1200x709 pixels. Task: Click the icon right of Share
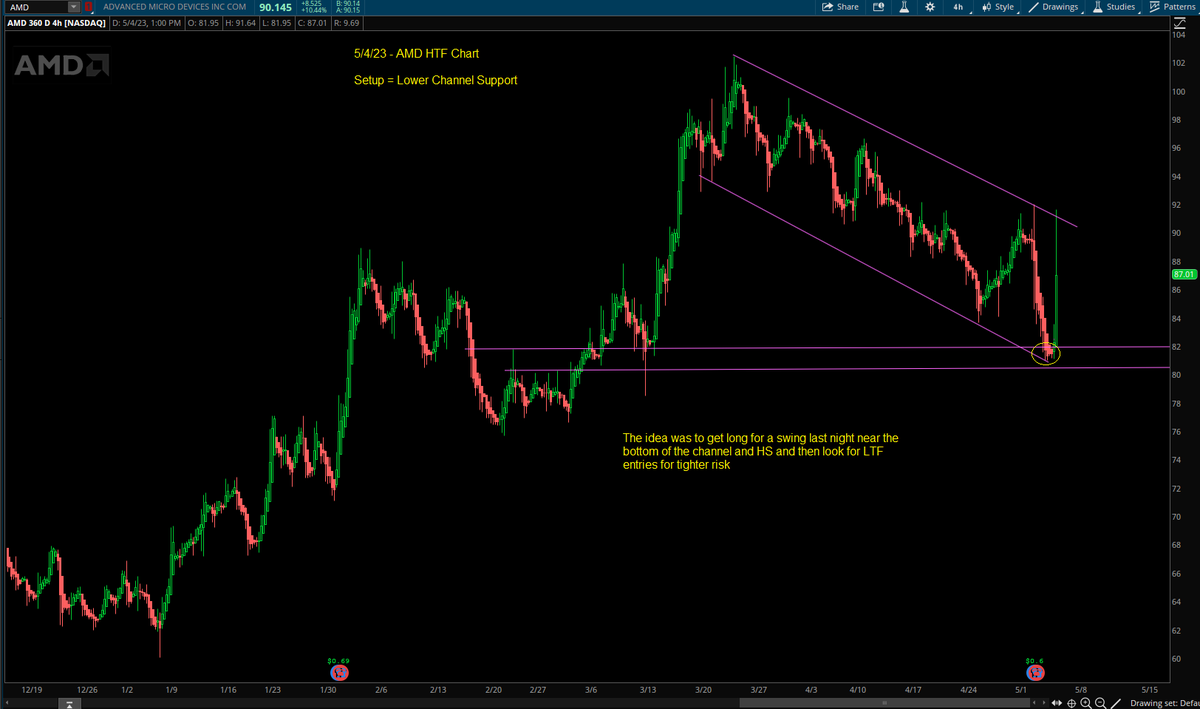879,7
